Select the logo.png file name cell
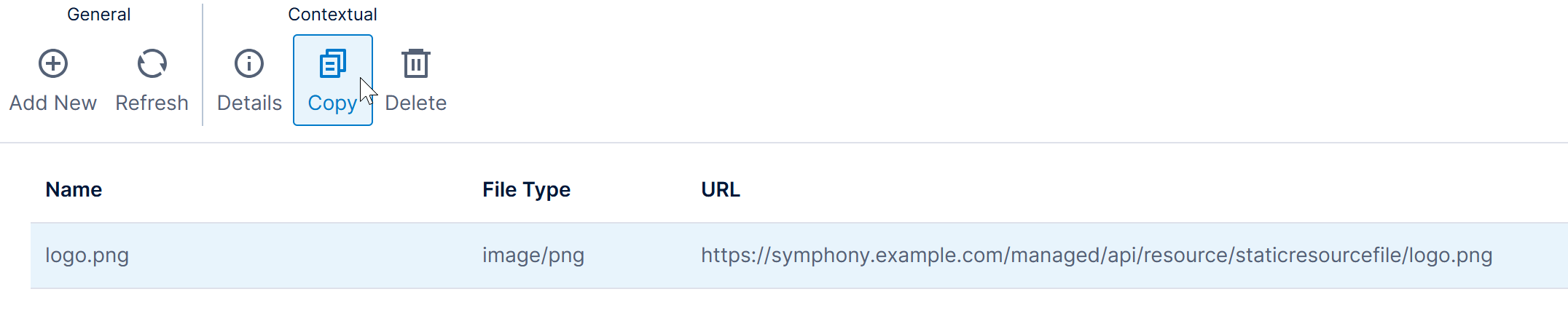Screen dimensions: 1568x332 pyautogui.click(x=87, y=256)
